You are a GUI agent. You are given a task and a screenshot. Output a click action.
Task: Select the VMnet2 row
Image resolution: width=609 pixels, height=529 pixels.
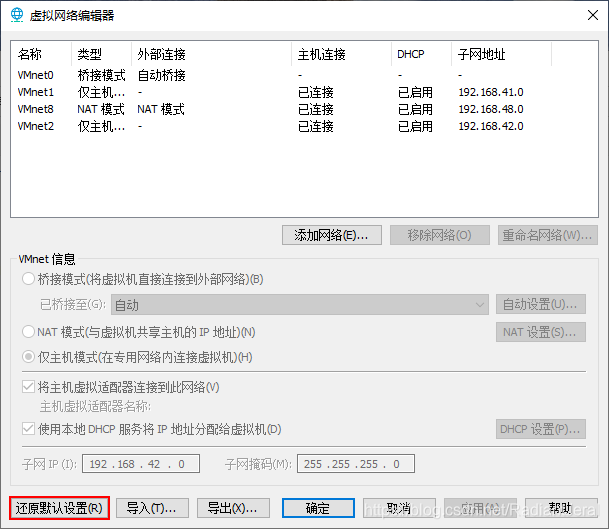(304, 126)
